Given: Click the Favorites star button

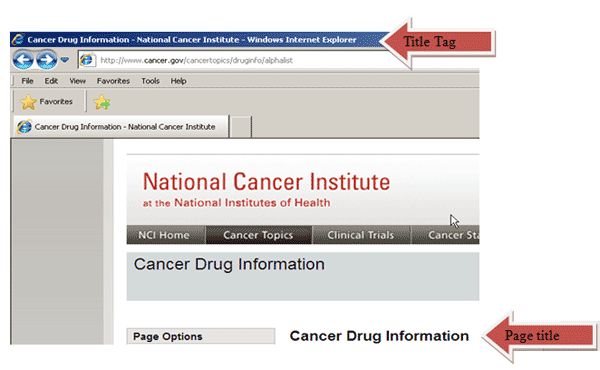Looking at the screenshot, I should point(47,102).
